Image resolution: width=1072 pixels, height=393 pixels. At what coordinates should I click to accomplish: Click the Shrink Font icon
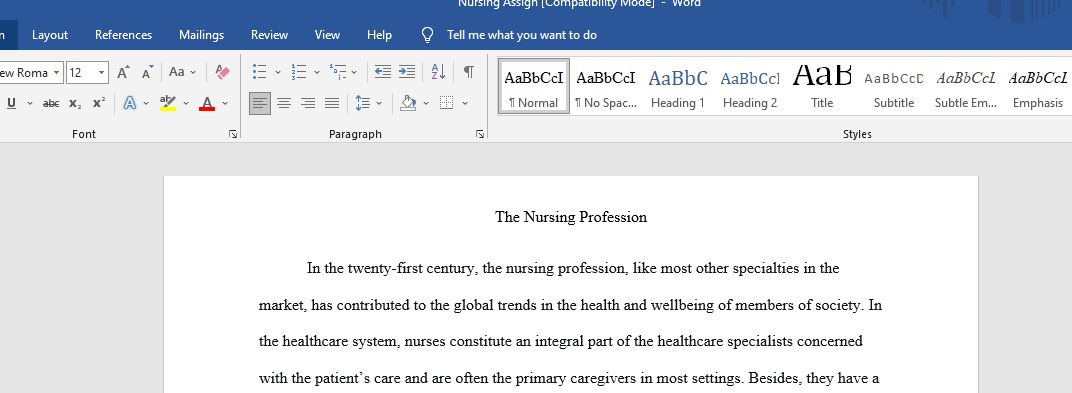coord(148,72)
